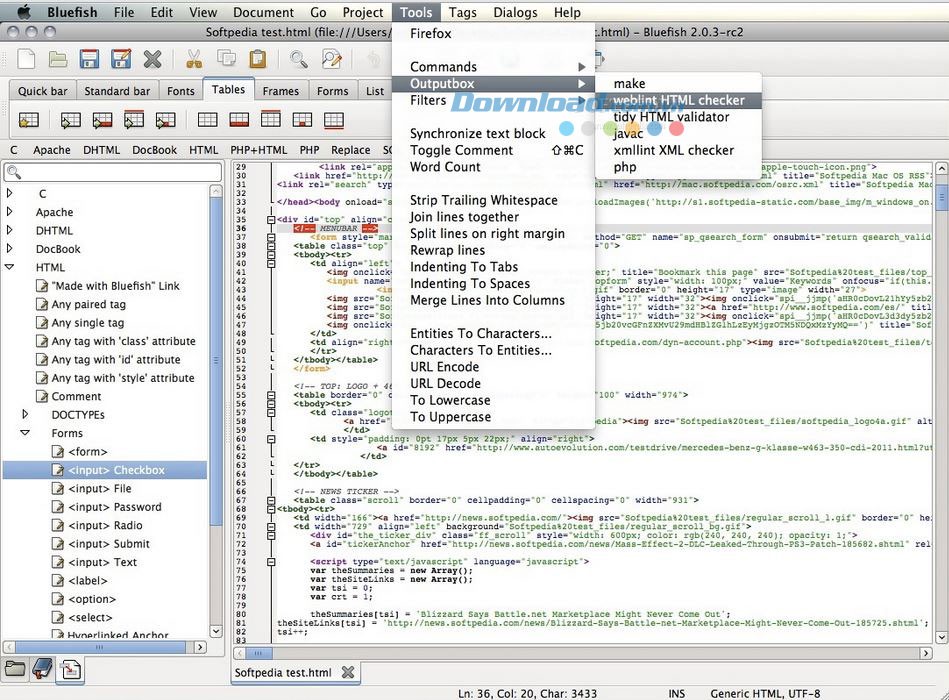Click the scissors Cut icon
Viewport: 949px width, 700px height.
coord(194,59)
